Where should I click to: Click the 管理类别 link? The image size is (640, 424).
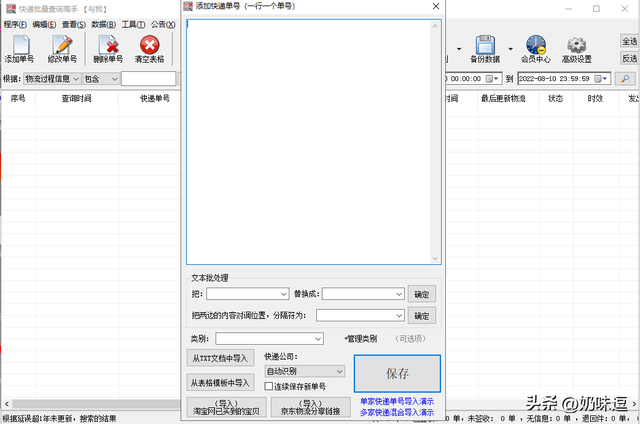361,339
